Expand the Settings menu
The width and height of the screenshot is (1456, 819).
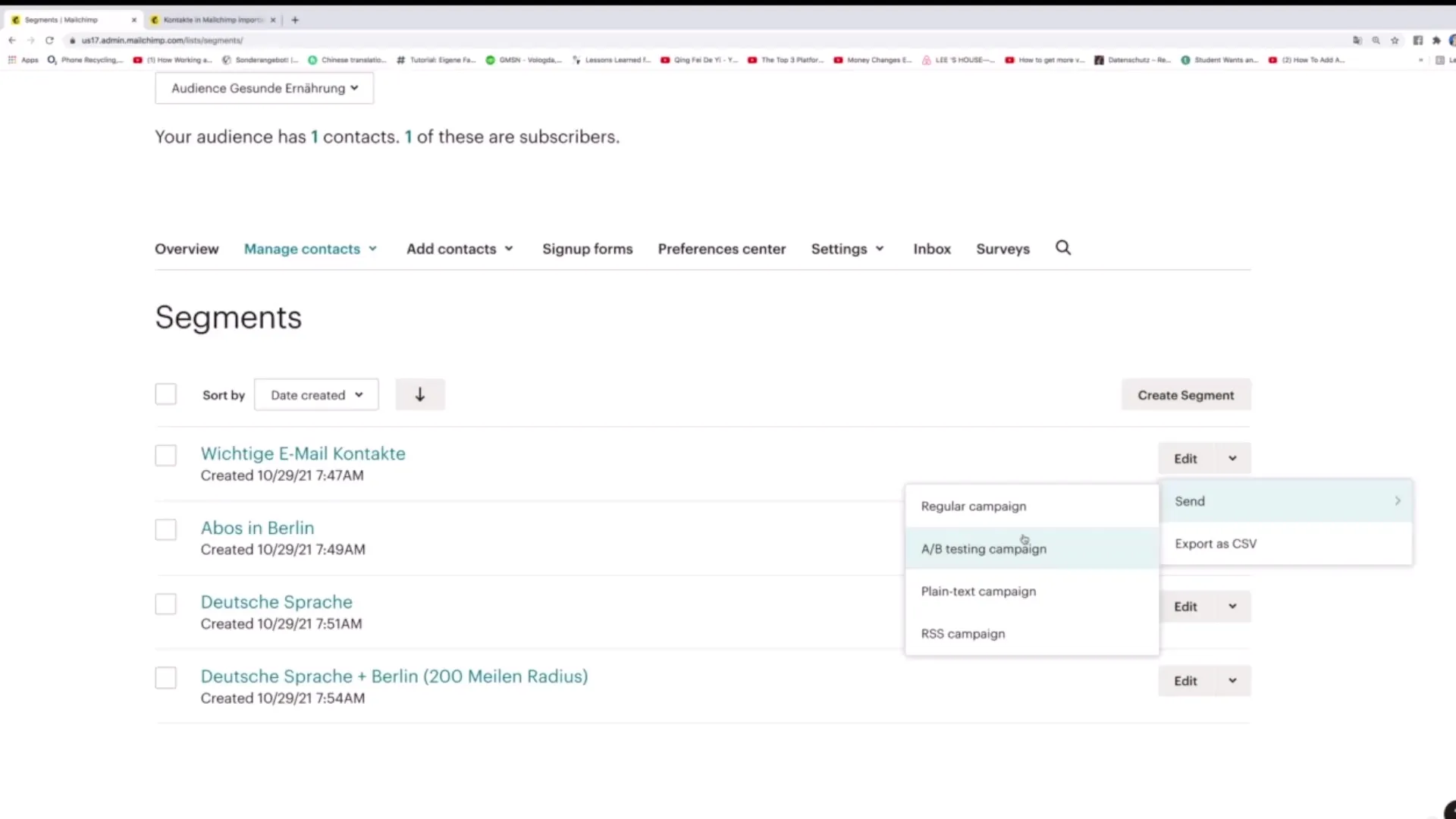(x=848, y=249)
